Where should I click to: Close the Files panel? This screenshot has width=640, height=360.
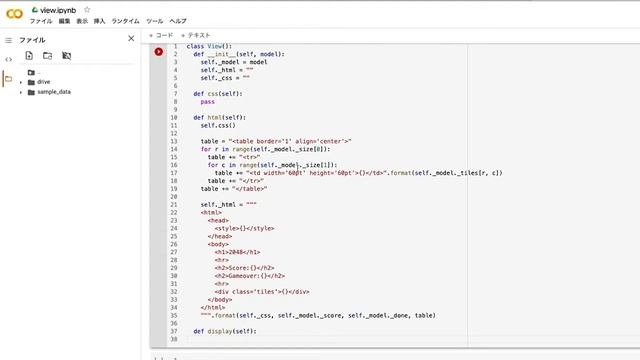[x=131, y=38]
